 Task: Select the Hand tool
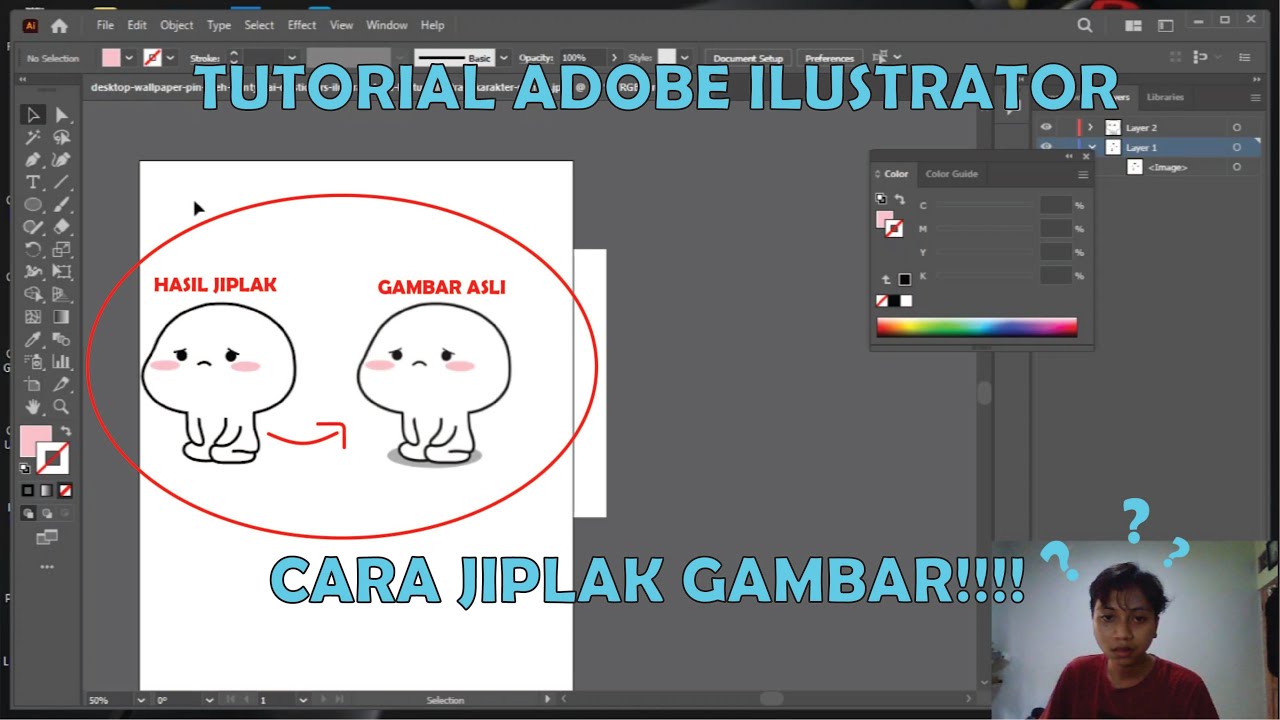[x=33, y=407]
